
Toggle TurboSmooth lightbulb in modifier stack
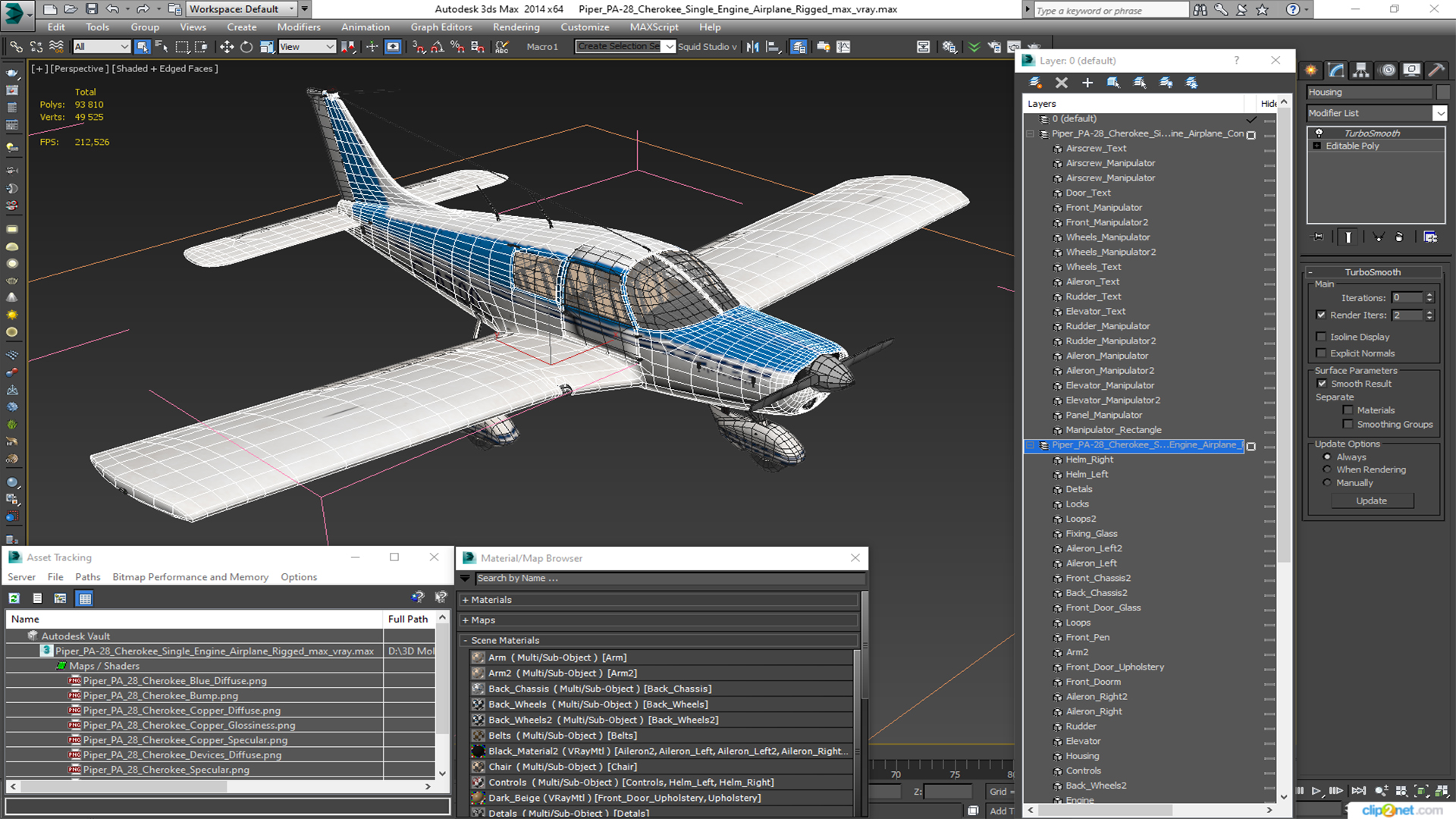tap(1319, 133)
